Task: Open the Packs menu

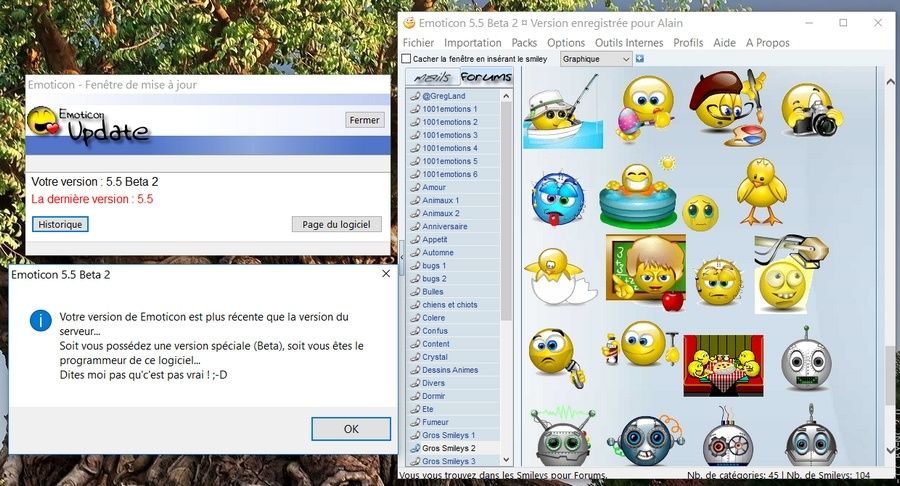Action: click(x=524, y=43)
